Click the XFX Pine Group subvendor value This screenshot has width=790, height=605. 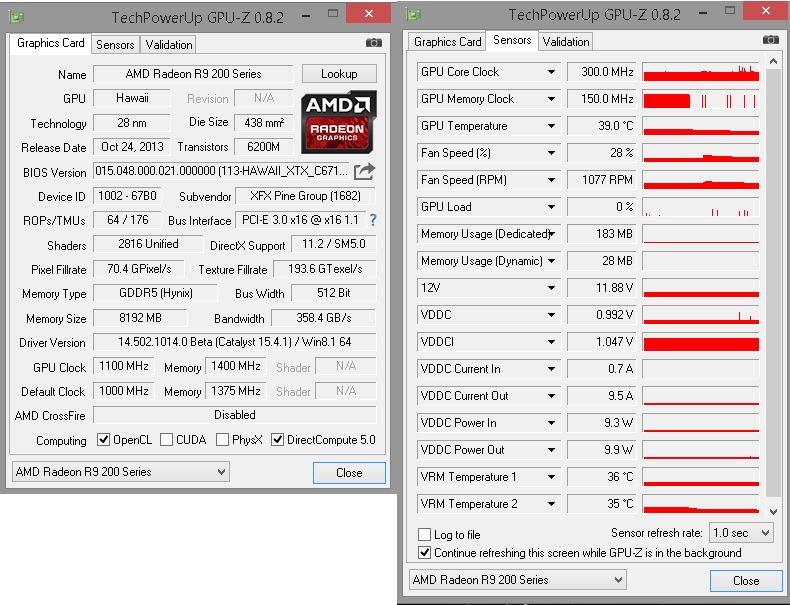305,195
